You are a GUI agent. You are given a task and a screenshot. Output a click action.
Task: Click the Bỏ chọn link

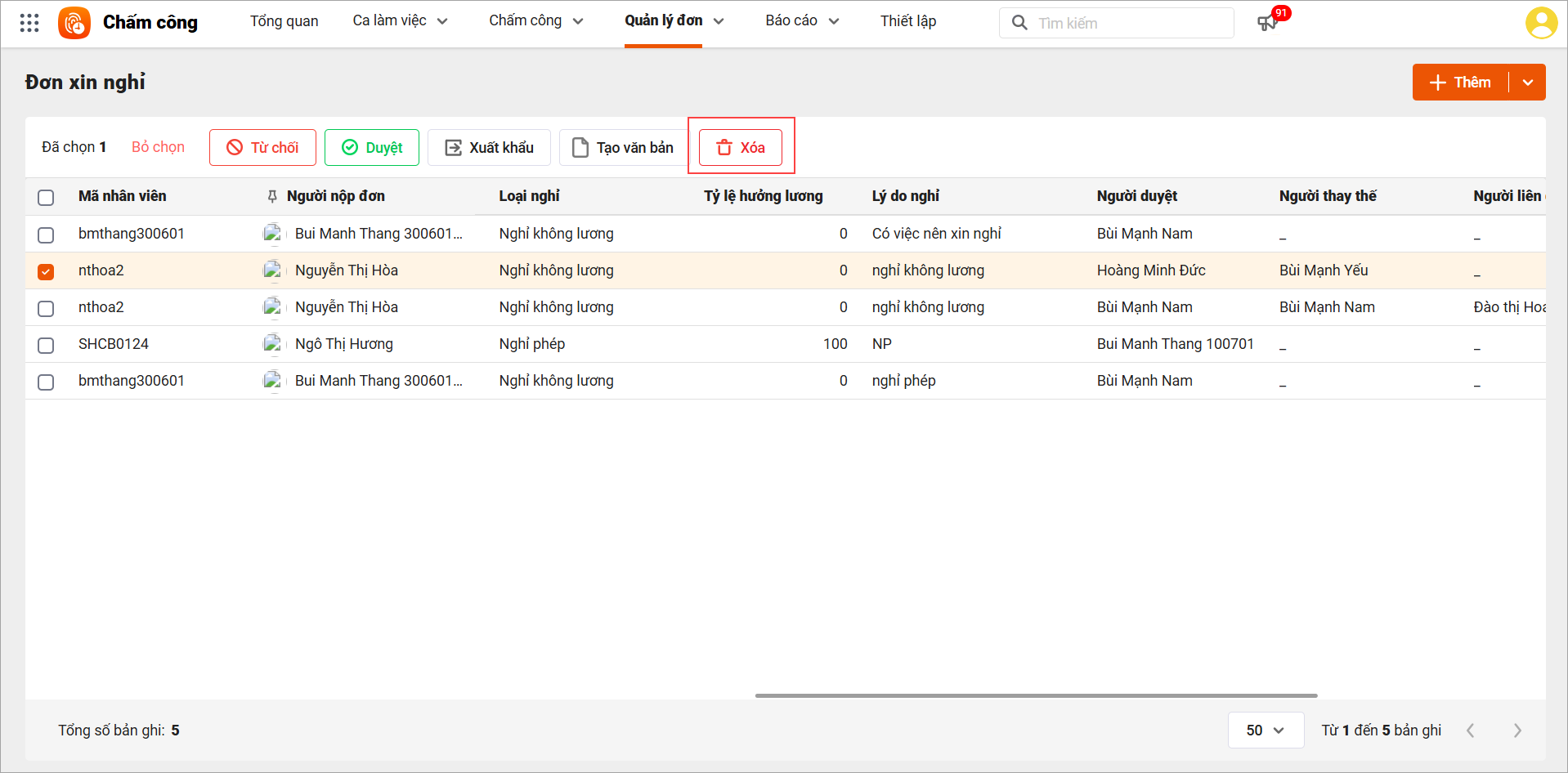point(158,147)
